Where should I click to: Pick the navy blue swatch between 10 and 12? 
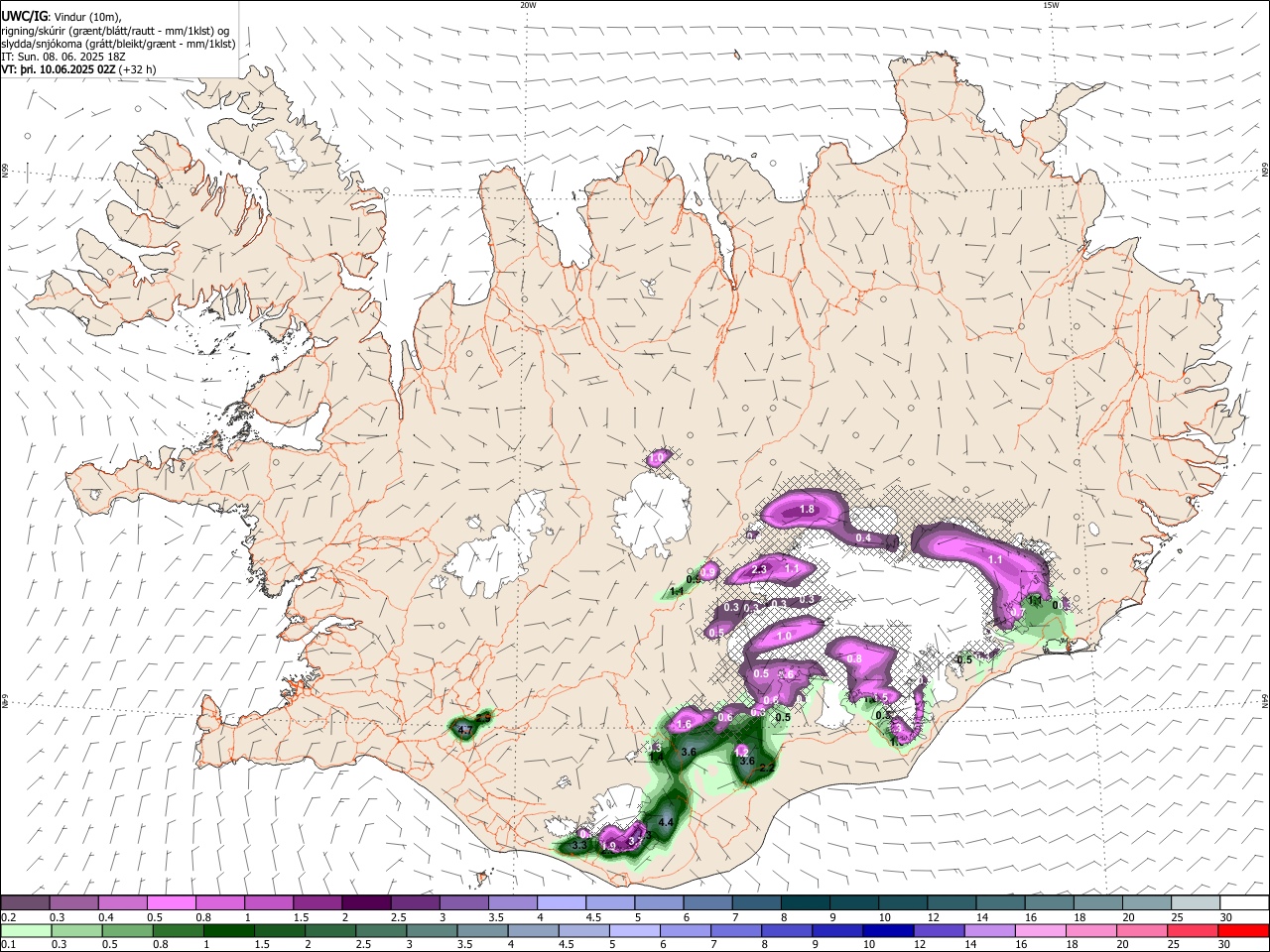(887, 931)
